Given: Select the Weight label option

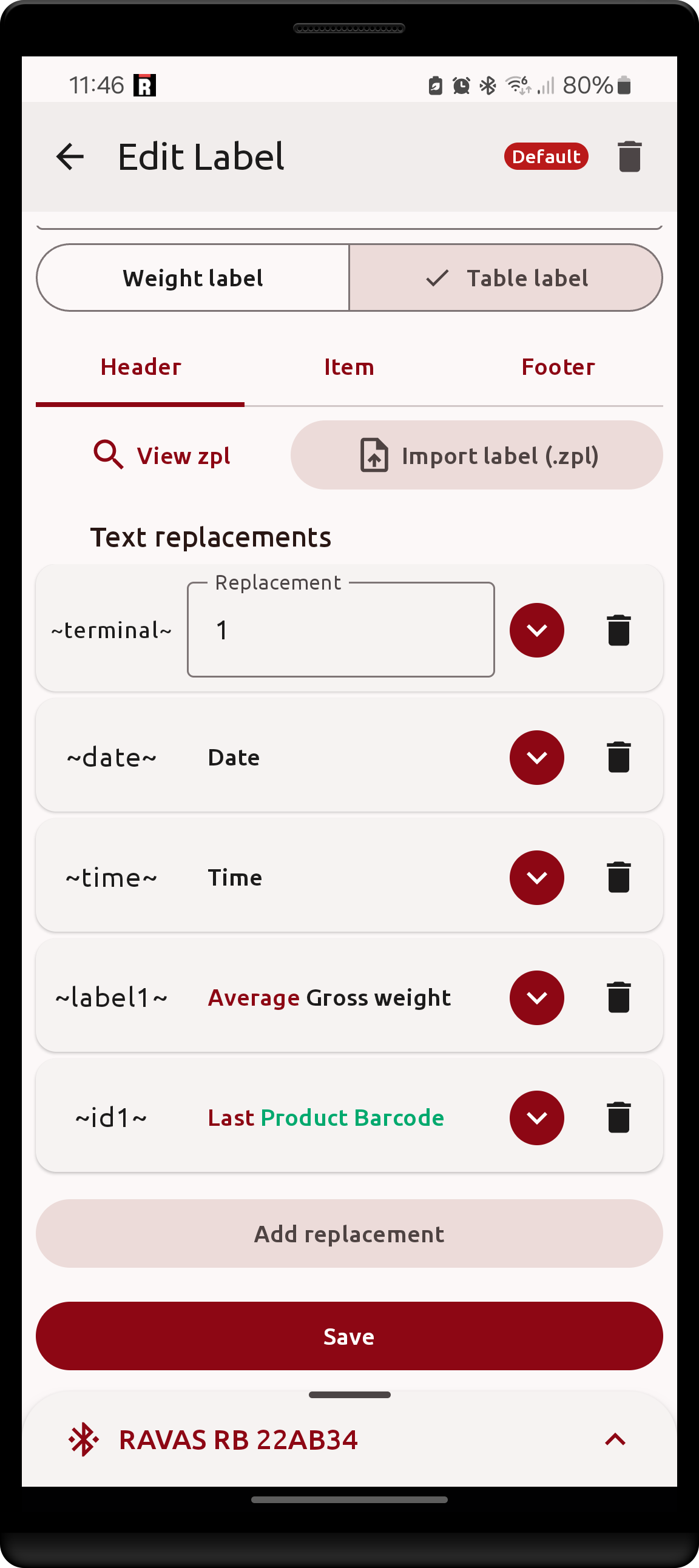Looking at the screenshot, I should pos(193,278).
